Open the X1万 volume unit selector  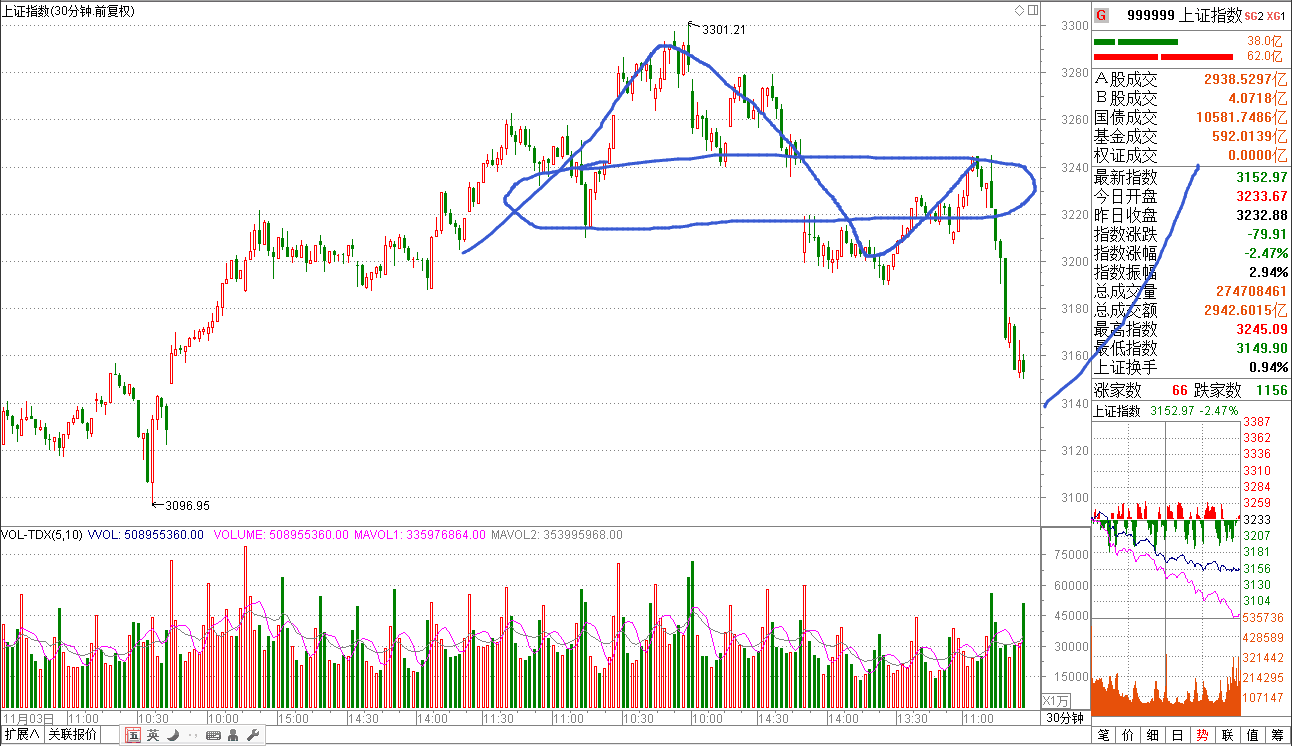tap(1056, 700)
